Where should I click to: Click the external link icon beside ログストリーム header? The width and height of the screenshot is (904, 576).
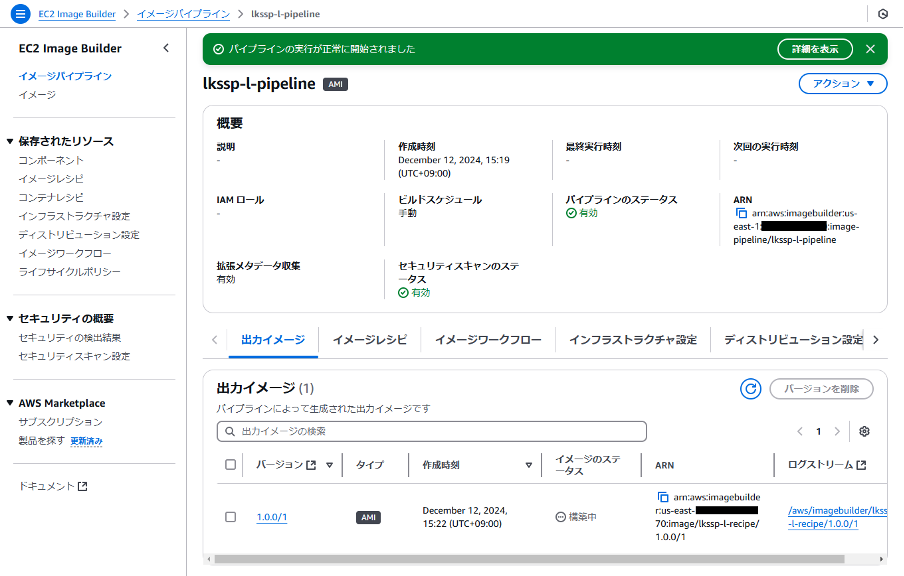click(x=861, y=465)
